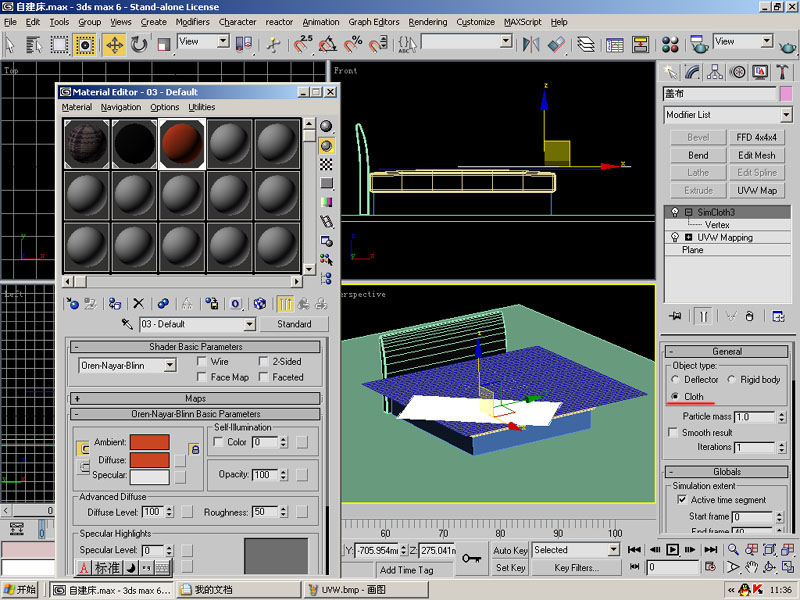Open the Layer Manager icon
Screen dimensions: 800x600
click(x=586, y=45)
